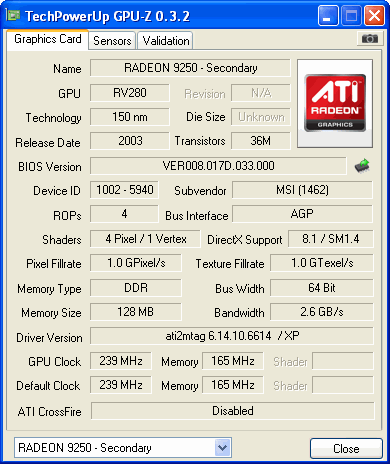Click the camera screenshot icon
The height and width of the screenshot is (464, 390).
click(x=369, y=39)
